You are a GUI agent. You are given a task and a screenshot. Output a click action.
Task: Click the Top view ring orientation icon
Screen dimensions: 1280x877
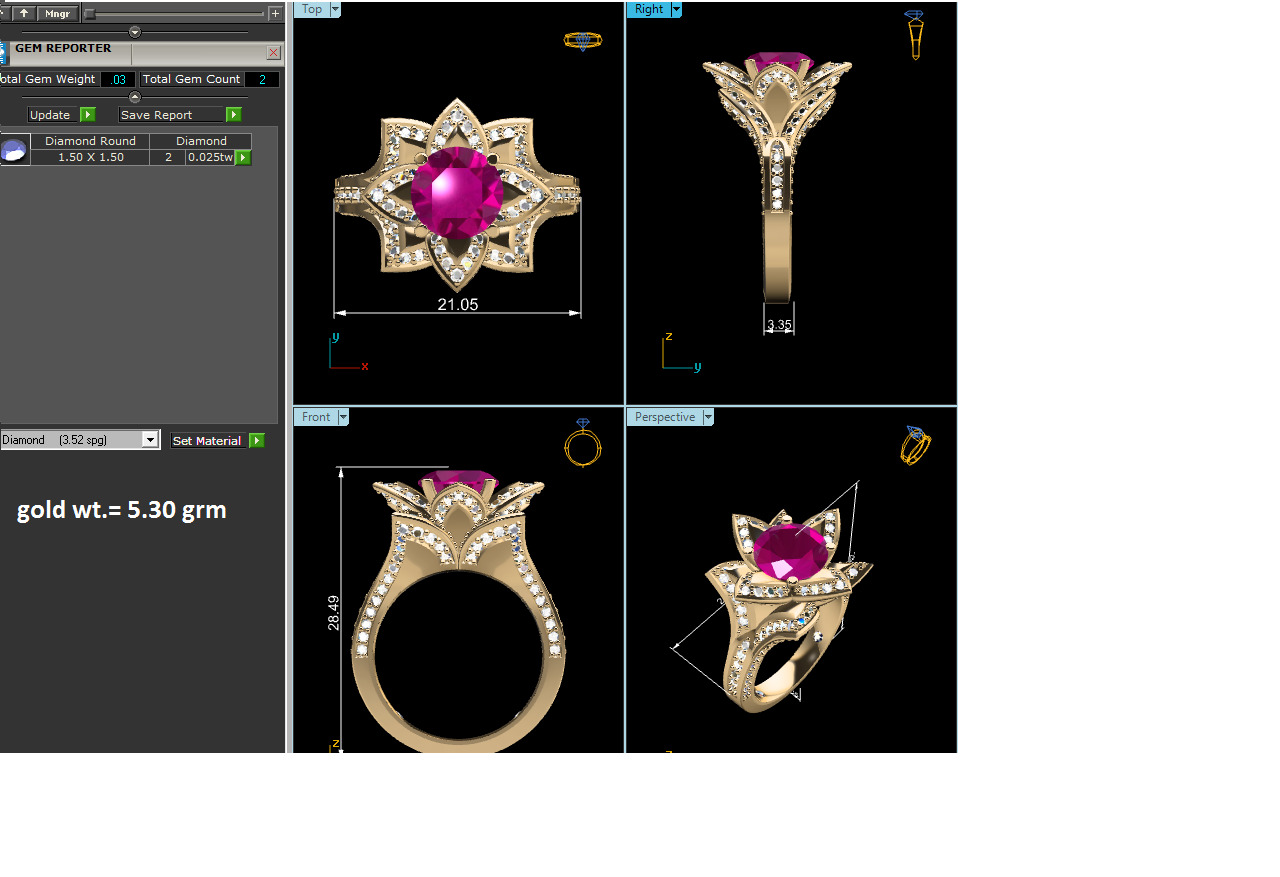pos(582,41)
